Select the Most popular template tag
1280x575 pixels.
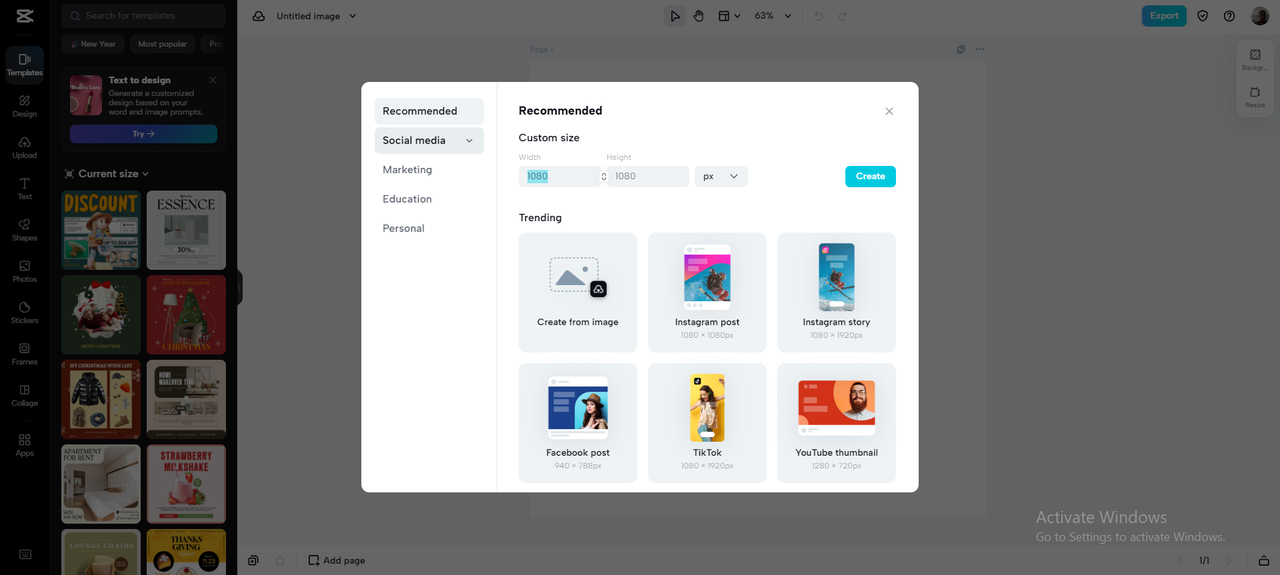click(x=162, y=44)
